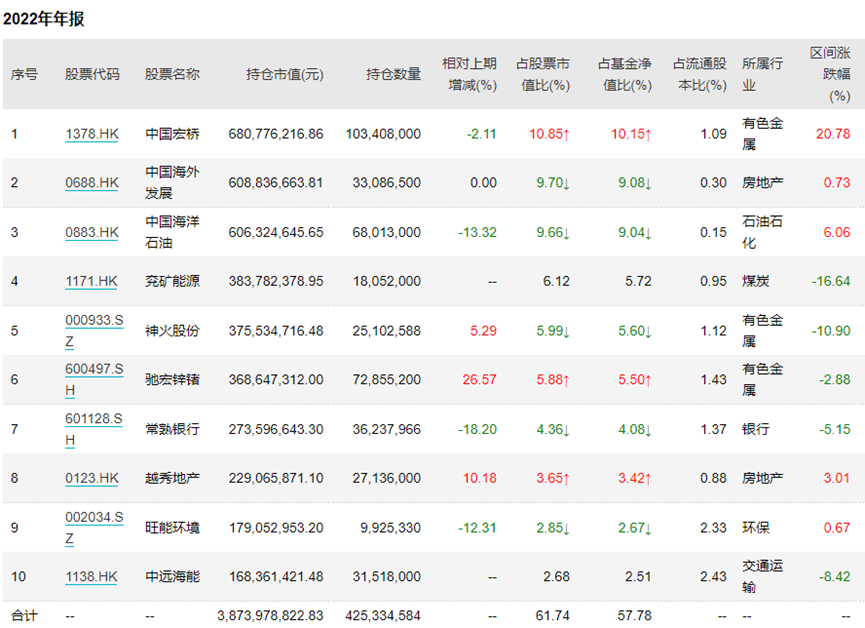Image resolution: width=865 pixels, height=628 pixels.
Task: Open stock code link 600497.SH
Action: (94, 380)
